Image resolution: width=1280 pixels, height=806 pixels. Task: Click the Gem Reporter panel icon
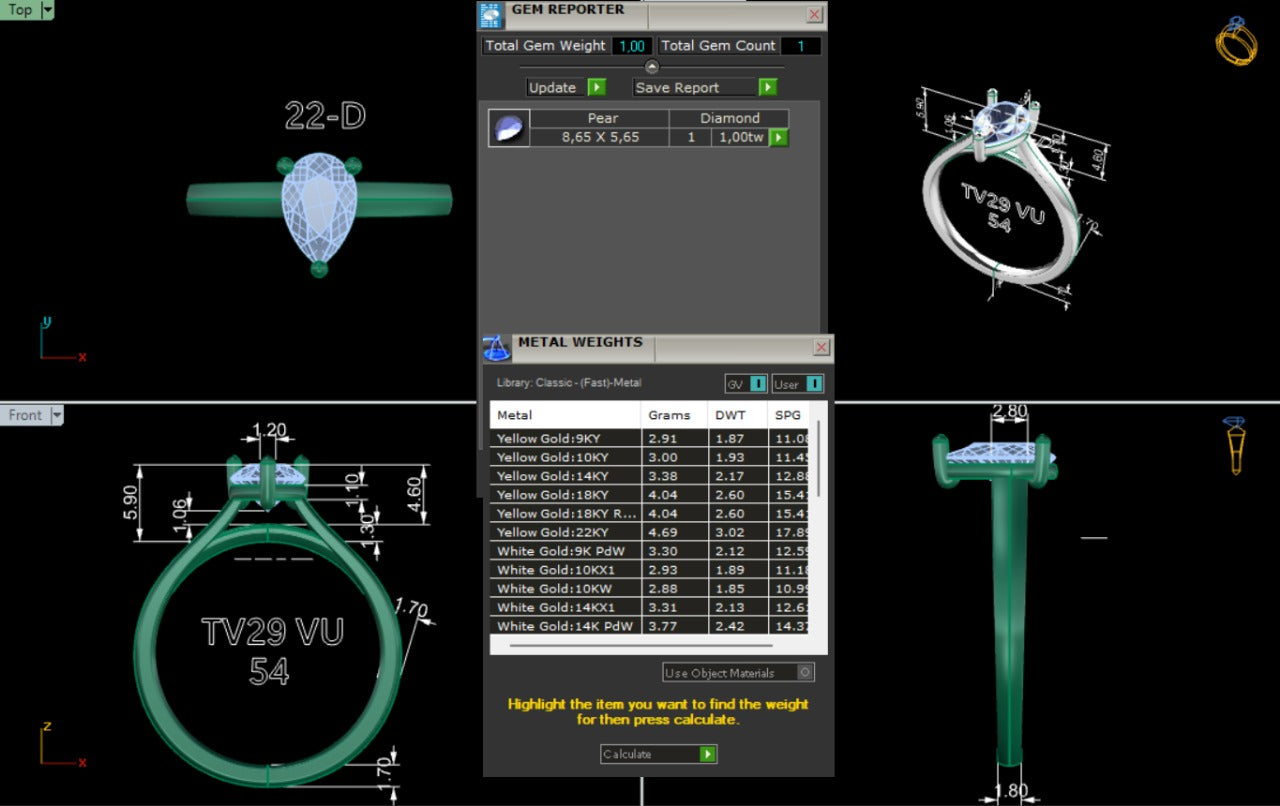click(x=491, y=14)
